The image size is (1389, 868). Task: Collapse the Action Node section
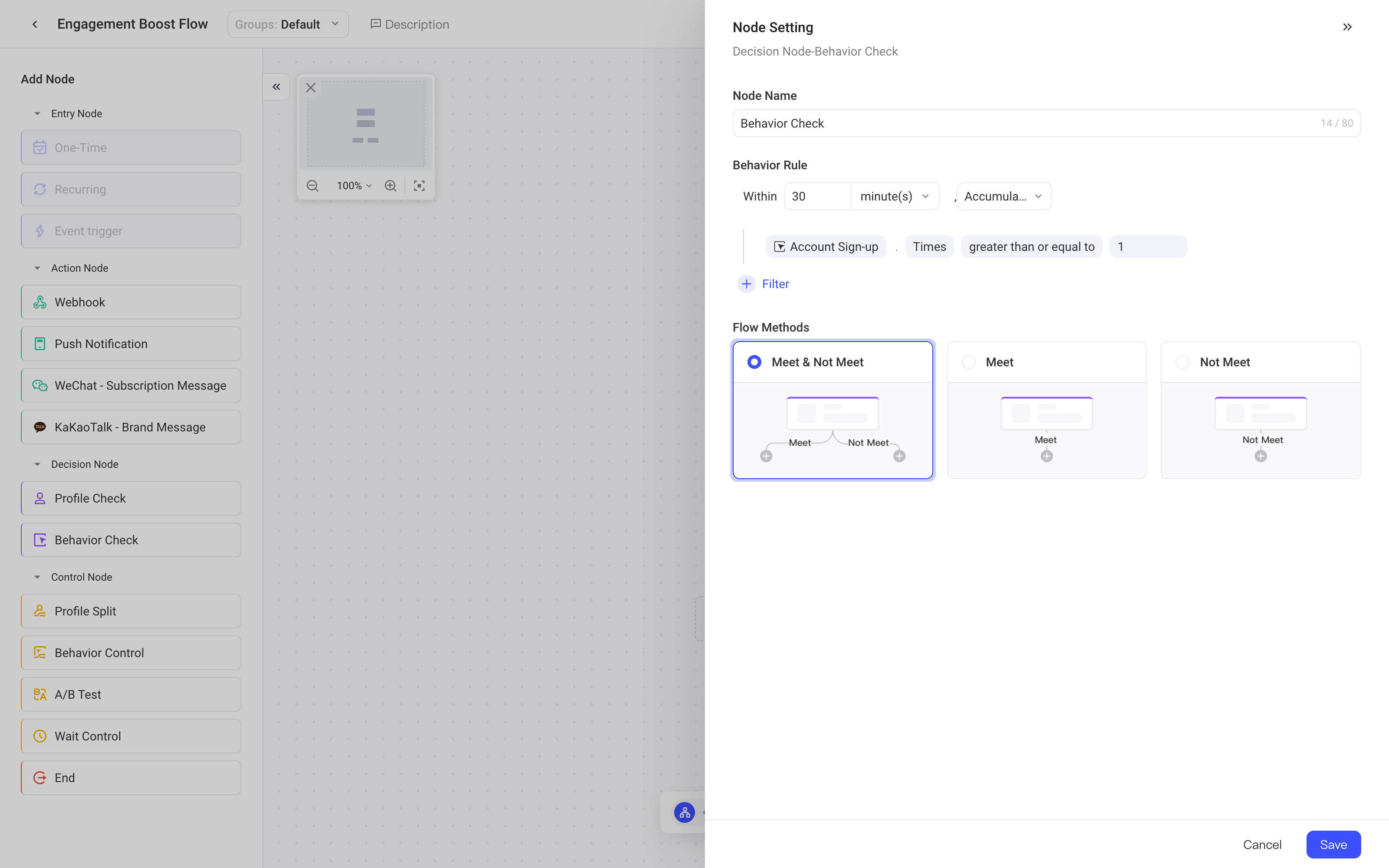coord(37,268)
